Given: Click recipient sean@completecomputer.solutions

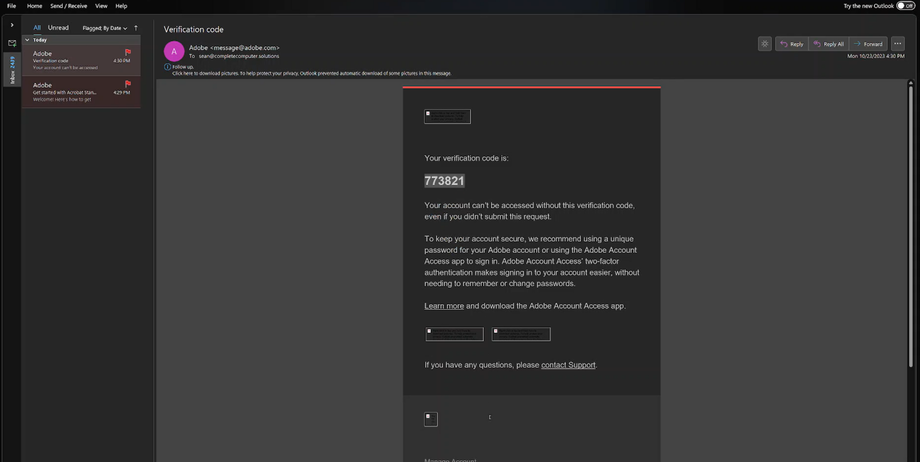Looking at the screenshot, I should pos(239,56).
